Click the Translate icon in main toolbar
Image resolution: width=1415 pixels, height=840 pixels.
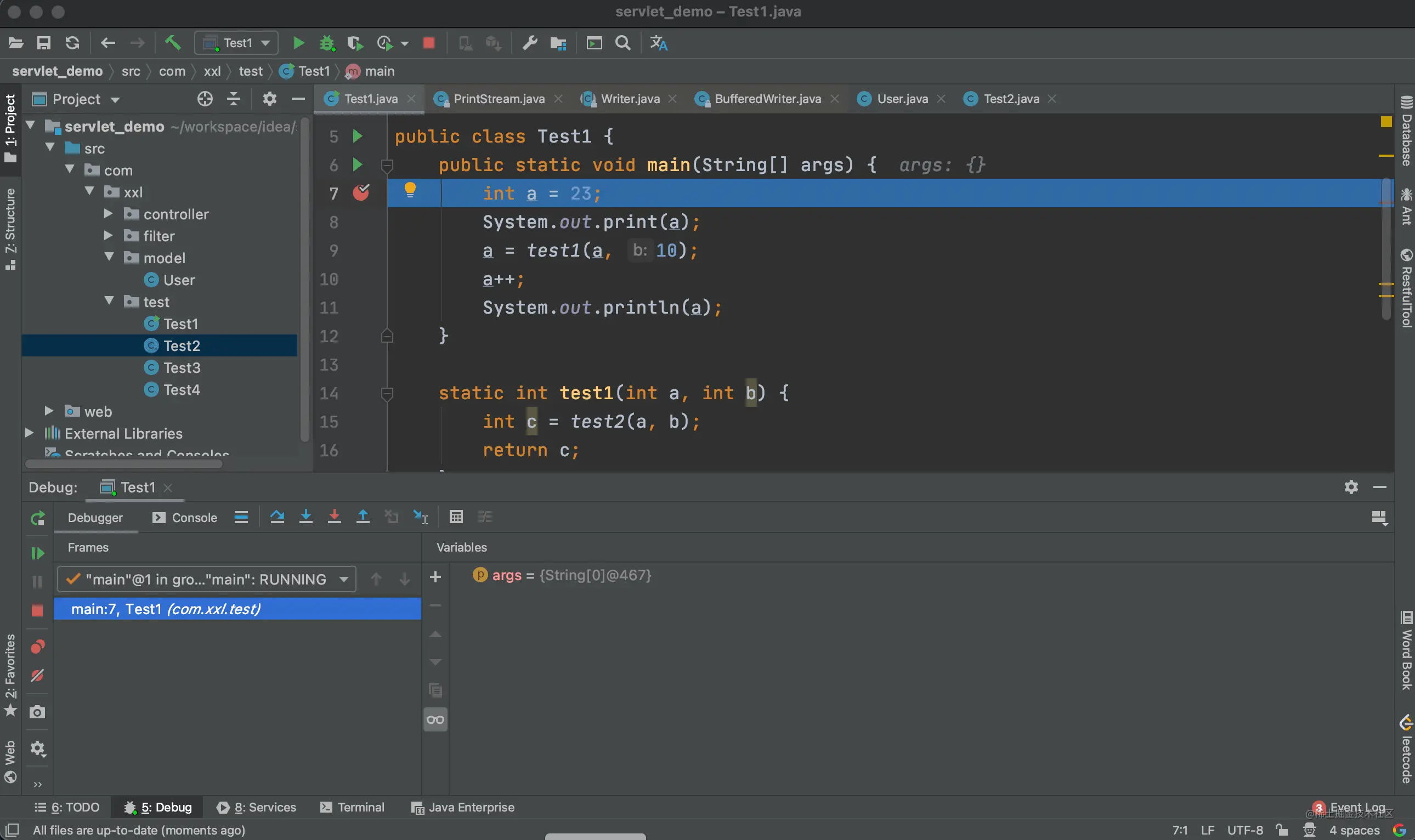658,43
